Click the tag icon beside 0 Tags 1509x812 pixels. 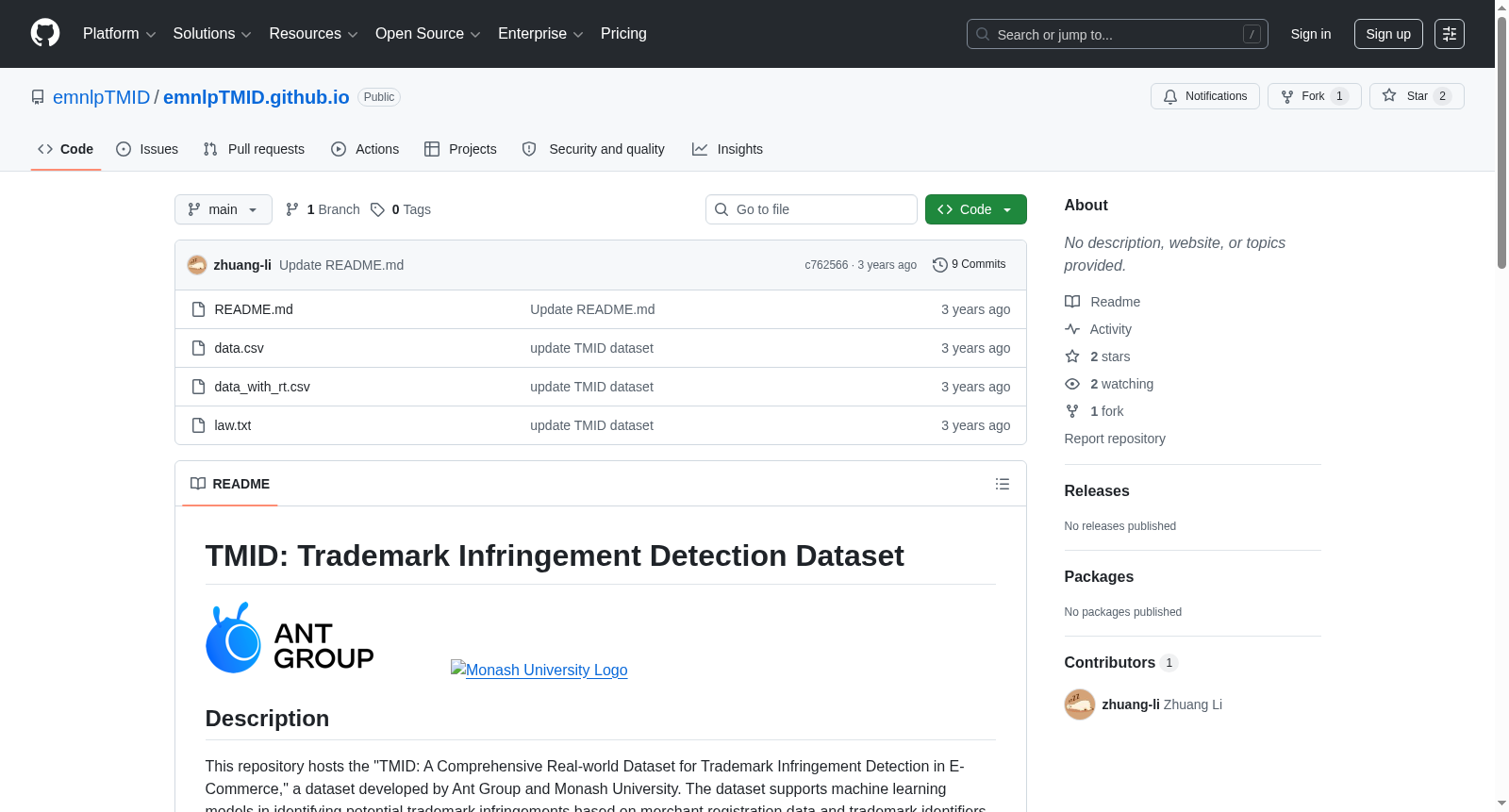point(377,209)
